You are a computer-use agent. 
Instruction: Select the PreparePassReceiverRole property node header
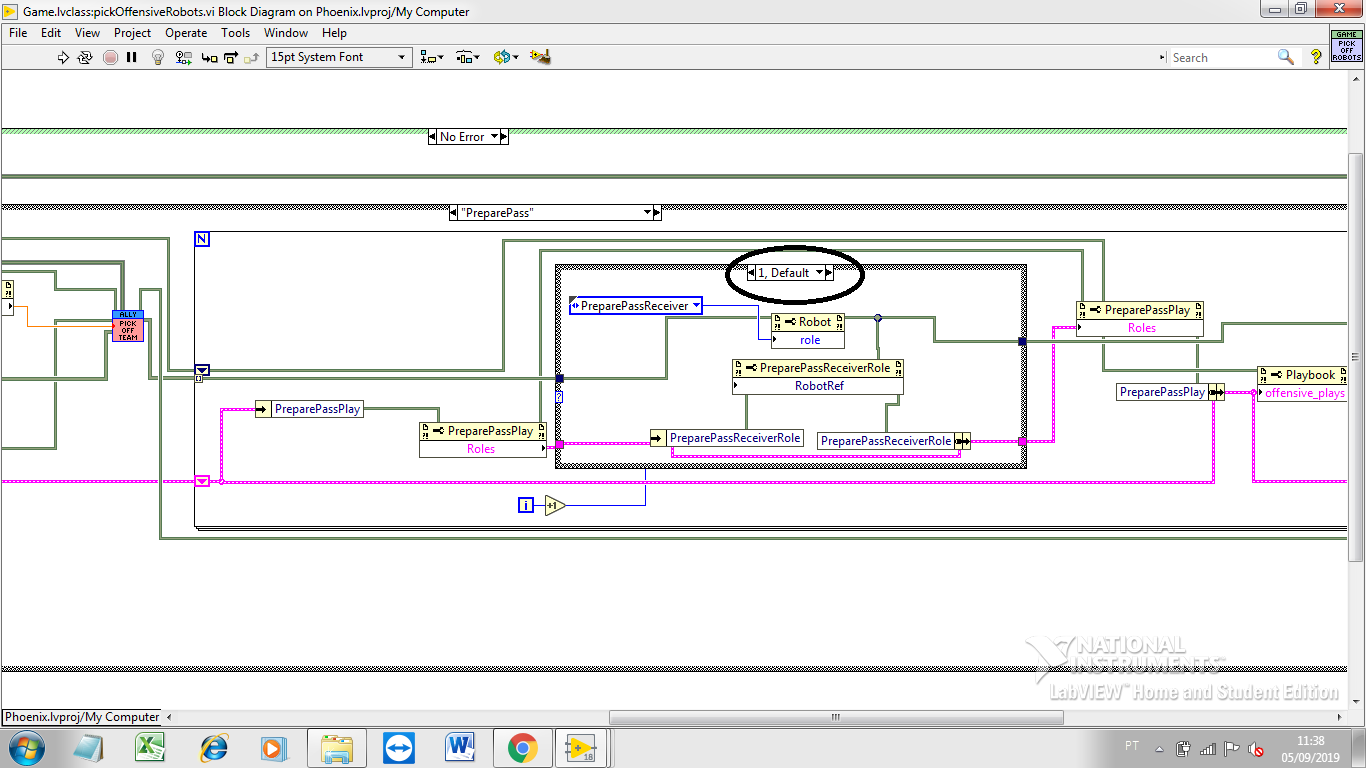click(818, 368)
